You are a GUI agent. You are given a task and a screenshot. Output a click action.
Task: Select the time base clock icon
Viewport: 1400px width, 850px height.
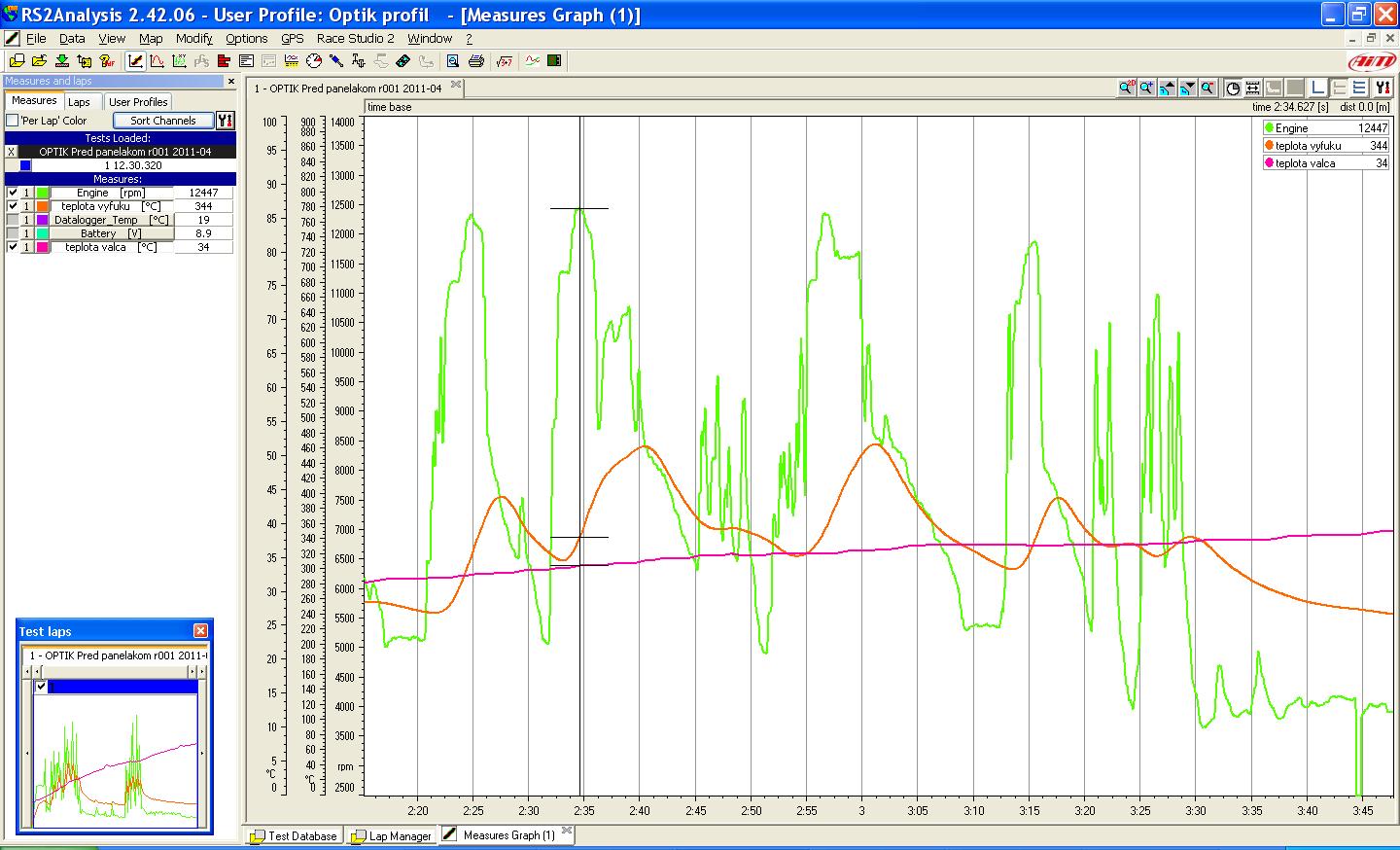click(1233, 89)
